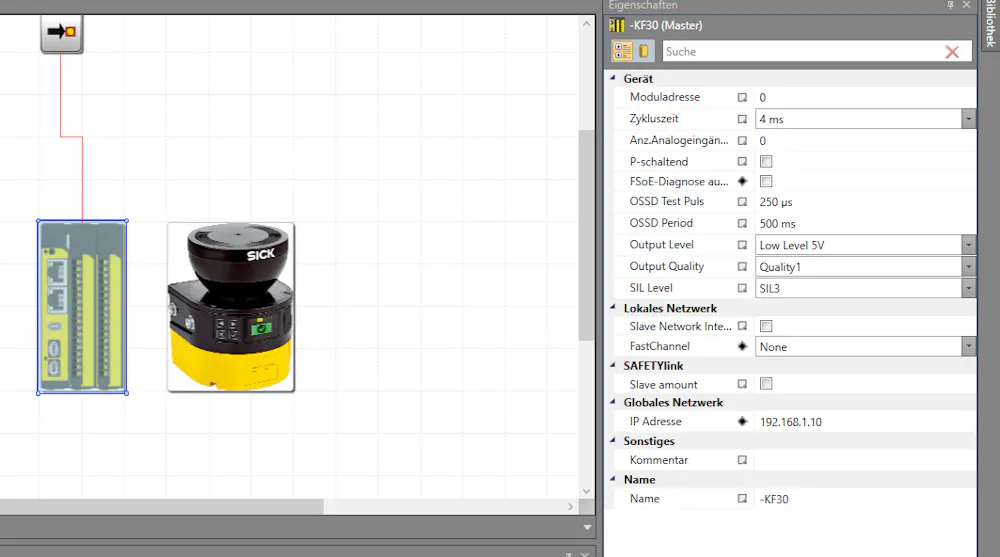Pin the Eigenschaften panel
Screen dimensions: 1000x557
(x=950, y=5)
